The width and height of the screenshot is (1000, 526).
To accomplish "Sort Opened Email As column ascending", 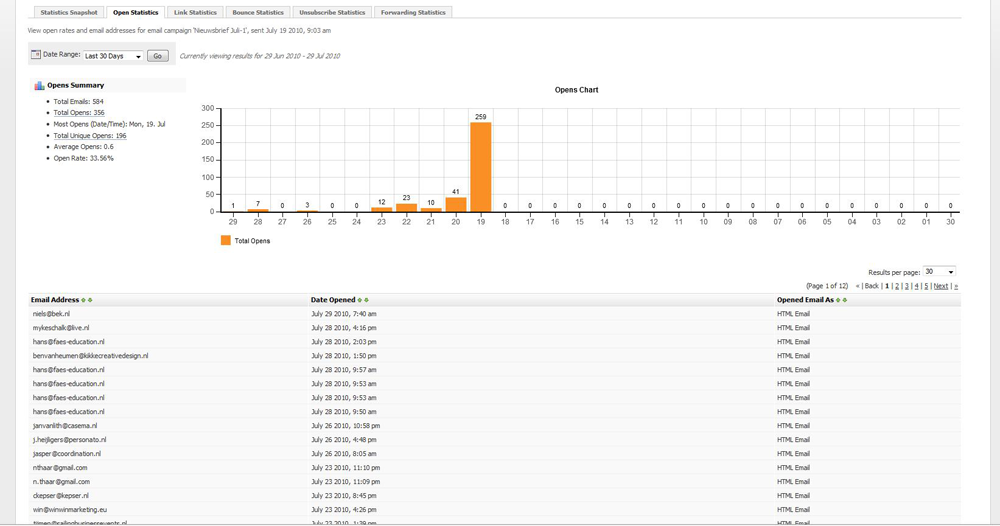I will pyautogui.click(x=838, y=300).
